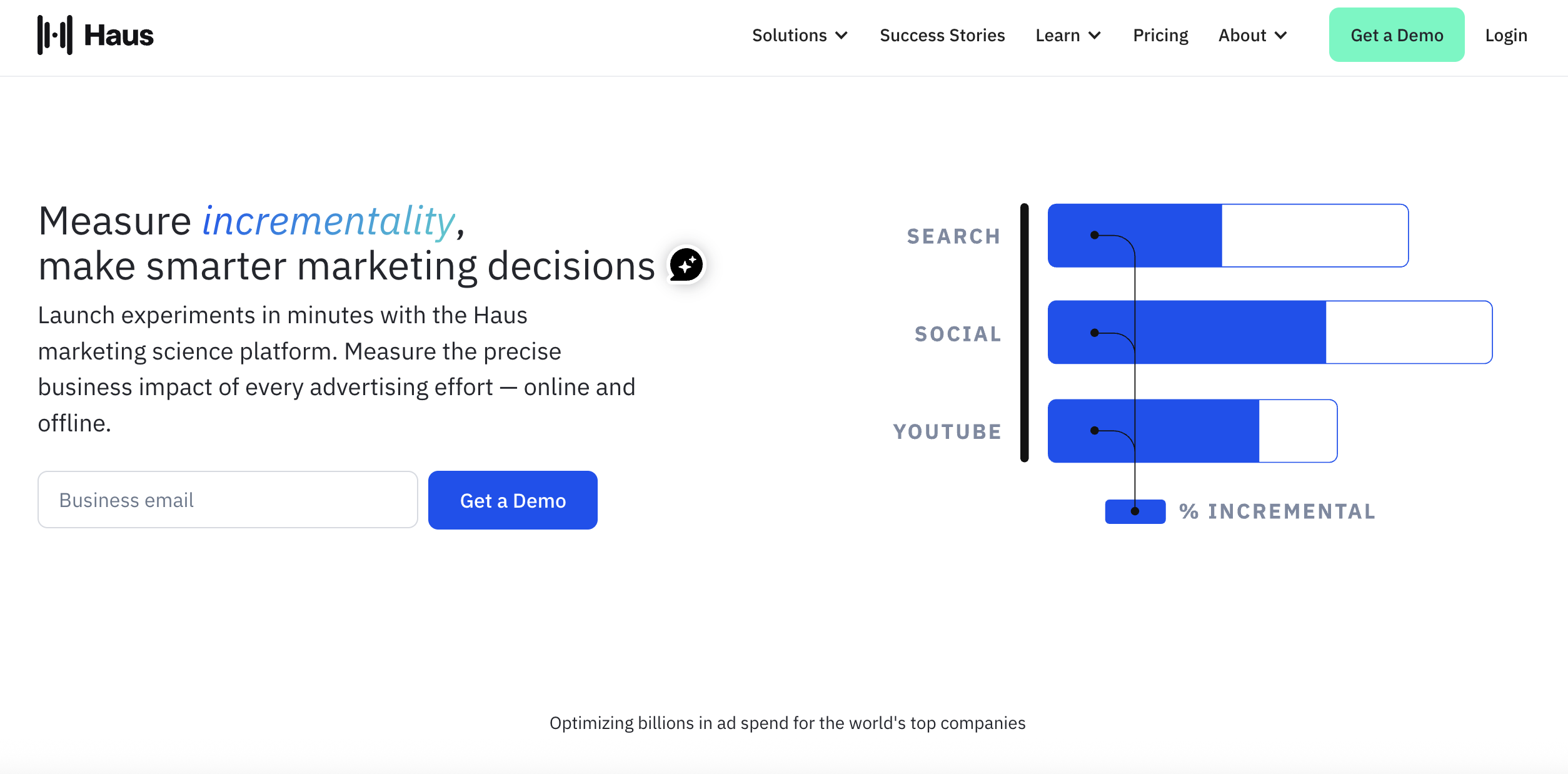Click the small blue incremental swatch below the chart
This screenshot has width=1568, height=774.
[x=1134, y=511]
